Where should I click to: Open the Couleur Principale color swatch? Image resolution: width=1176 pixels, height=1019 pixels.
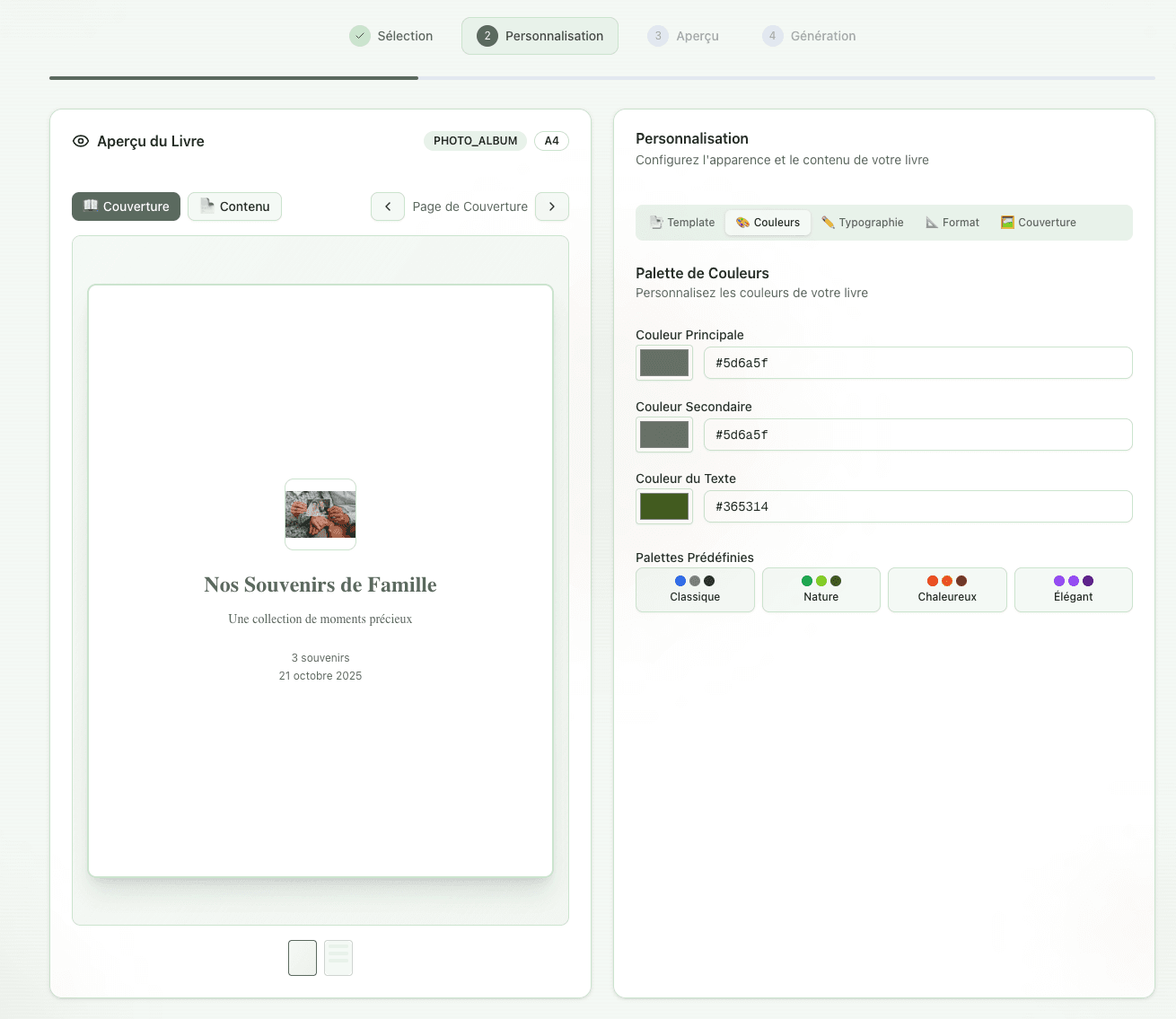[x=664, y=363]
